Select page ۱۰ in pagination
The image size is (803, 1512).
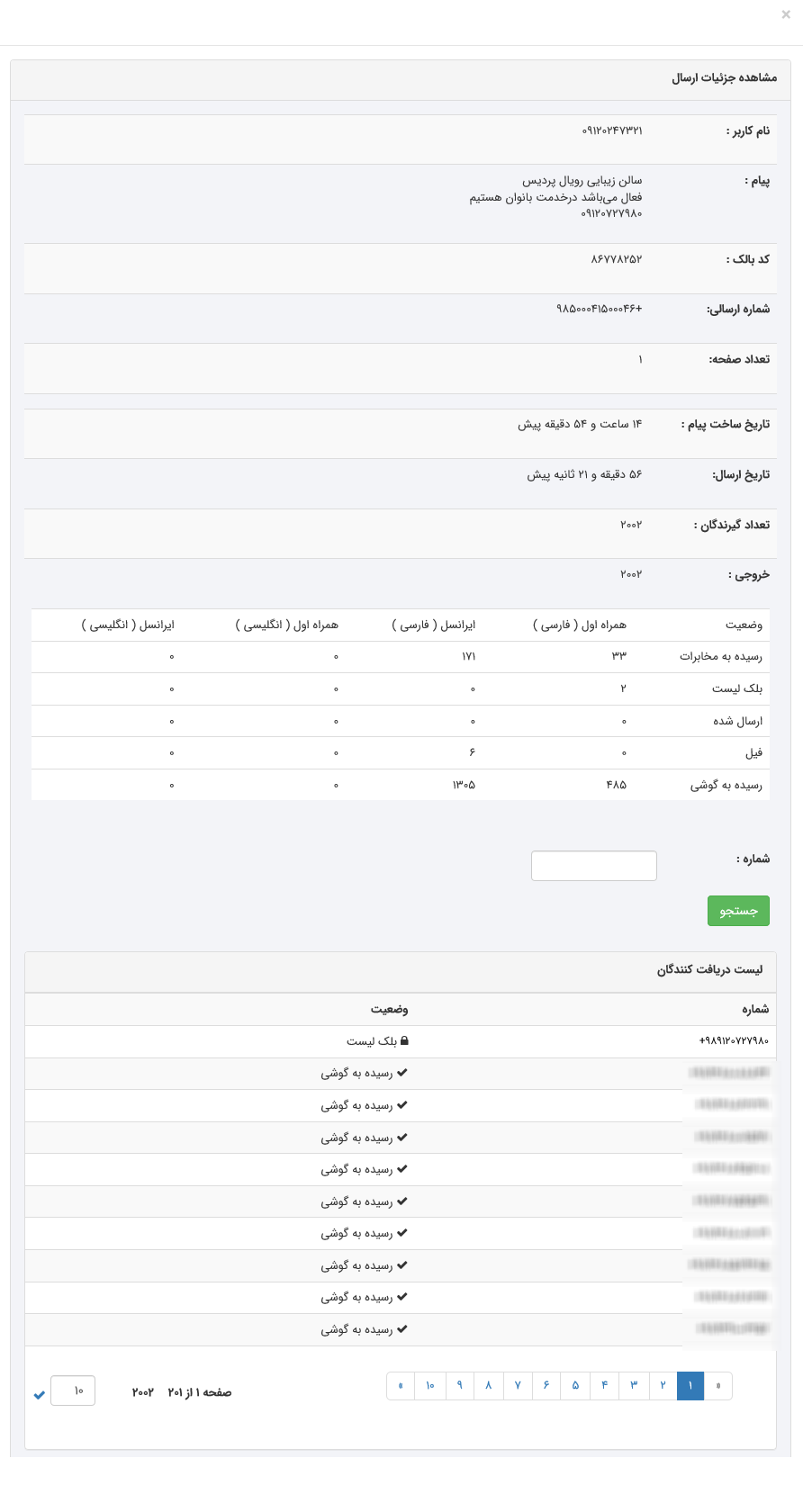(430, 1386)
